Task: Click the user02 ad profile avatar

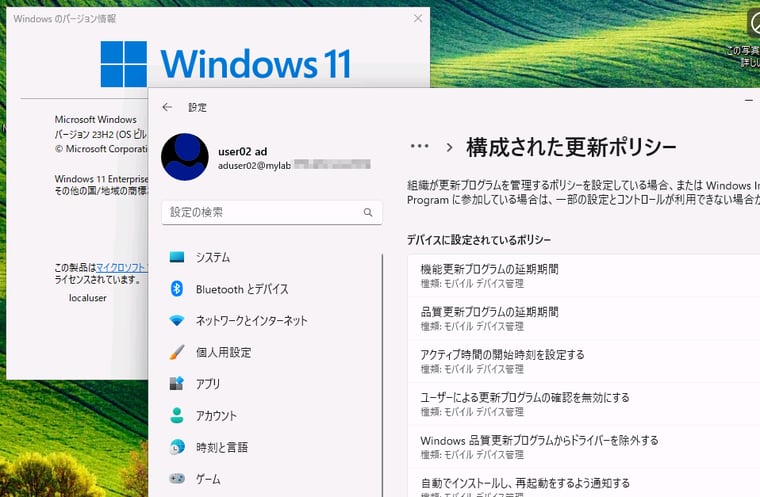Action: [x=185, y=157]
